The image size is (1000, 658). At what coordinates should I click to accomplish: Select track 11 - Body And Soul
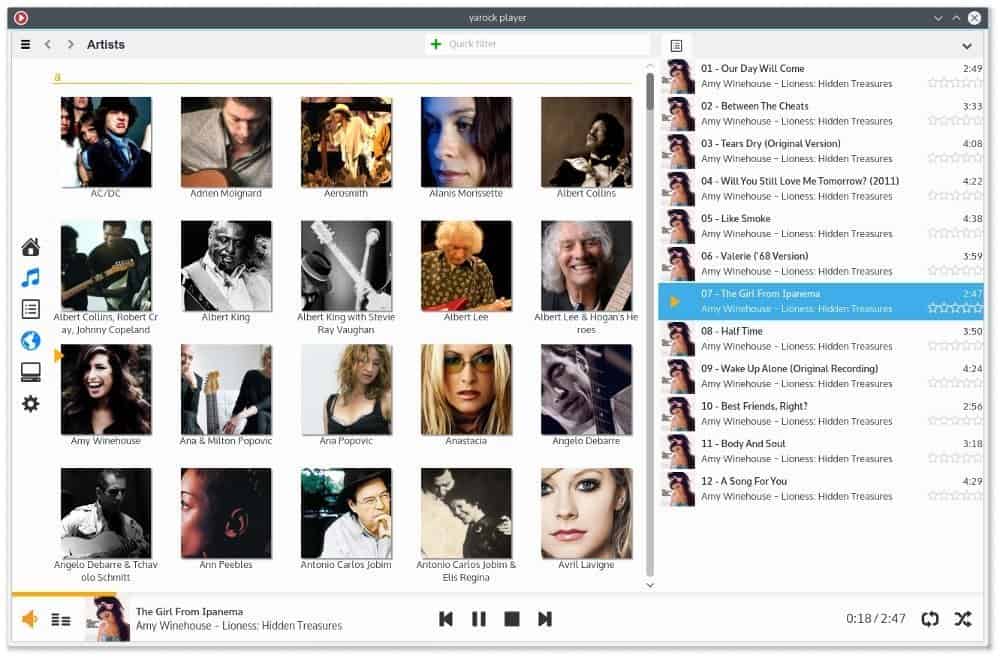pyautogui.click(x=821, y=451)
